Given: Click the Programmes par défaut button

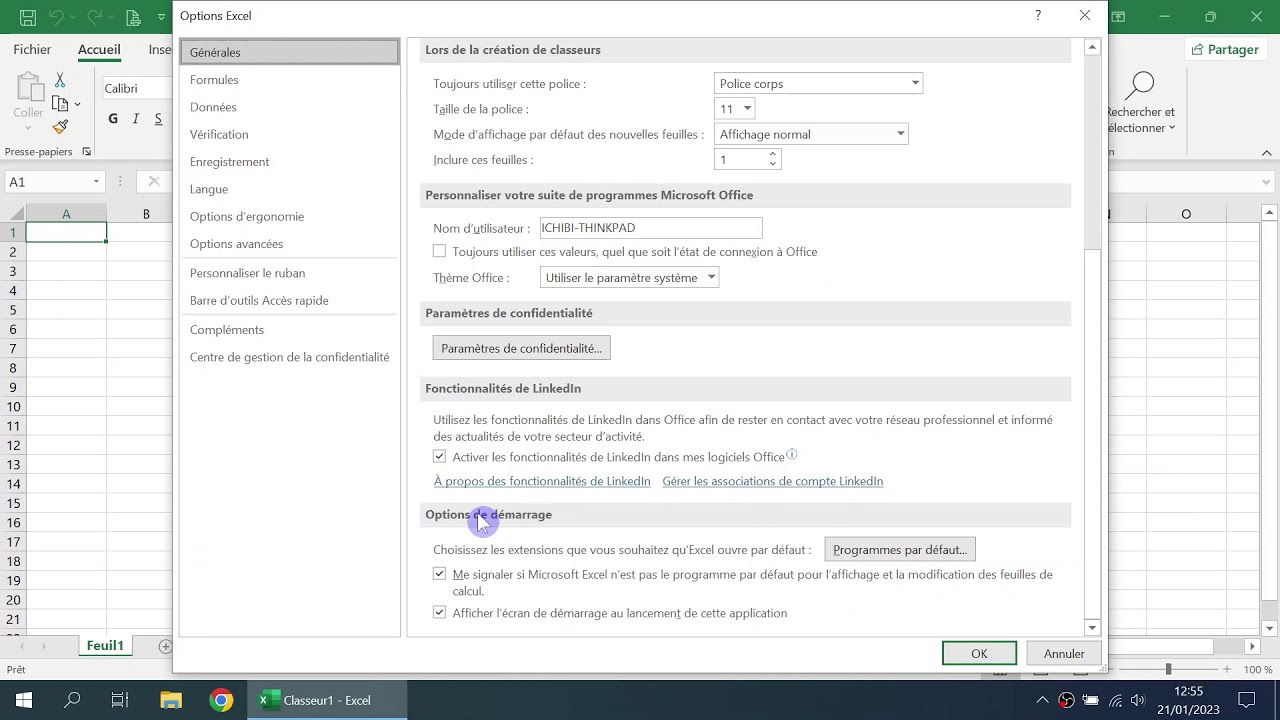Looking at the screenshot, I should coord(900,549).
